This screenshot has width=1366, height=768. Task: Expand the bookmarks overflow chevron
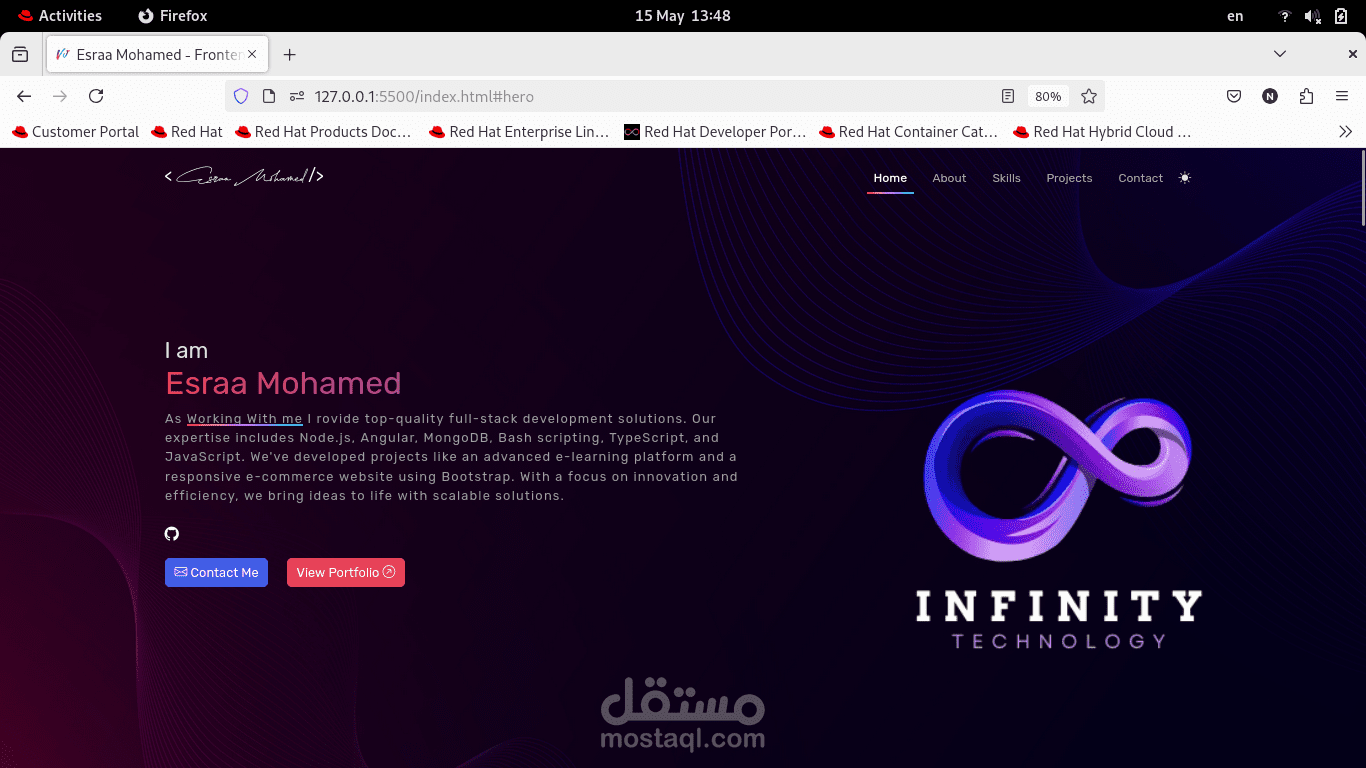pyautogui.click(x=1346, y=131)
